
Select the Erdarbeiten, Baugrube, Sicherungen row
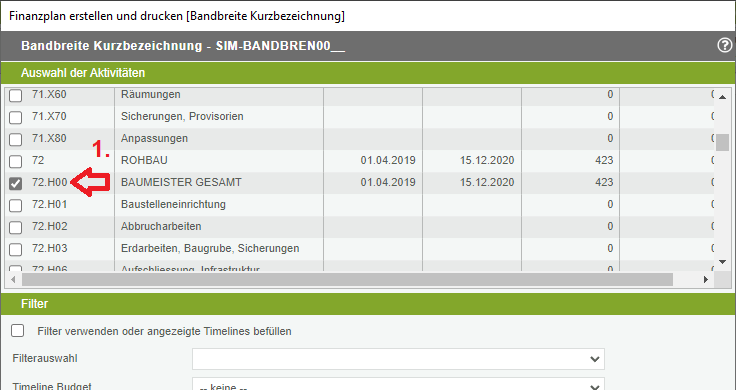[359, 249]
